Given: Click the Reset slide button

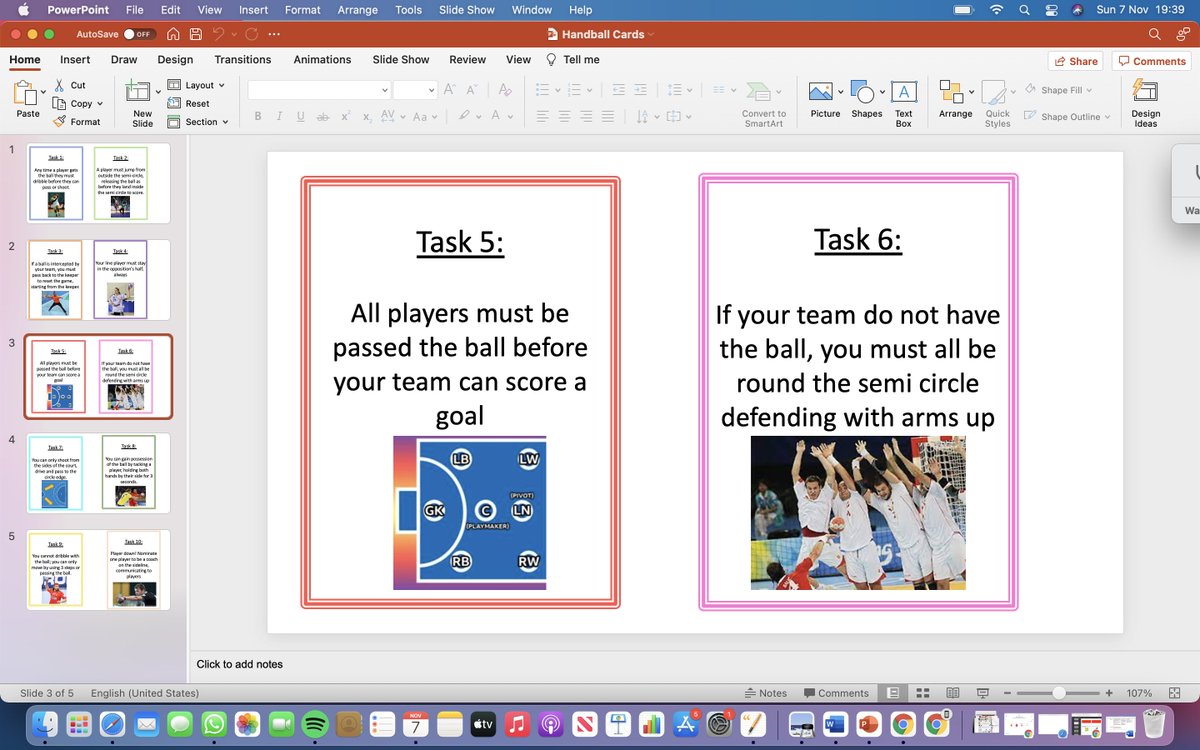Looking at the screenshot, I should (188, 103).
